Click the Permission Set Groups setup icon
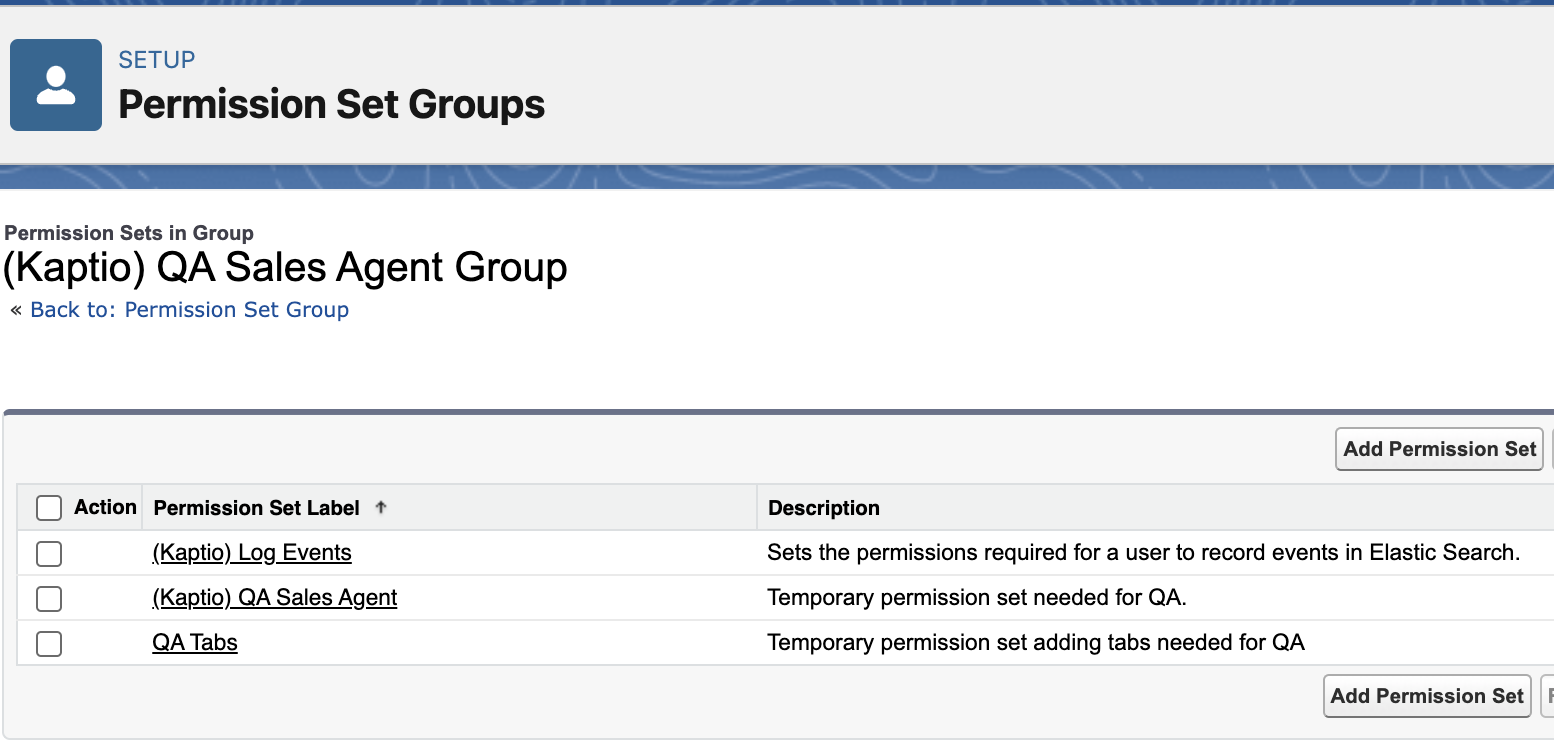Viewport: 1554px width, 755px height. click(55, 85)
